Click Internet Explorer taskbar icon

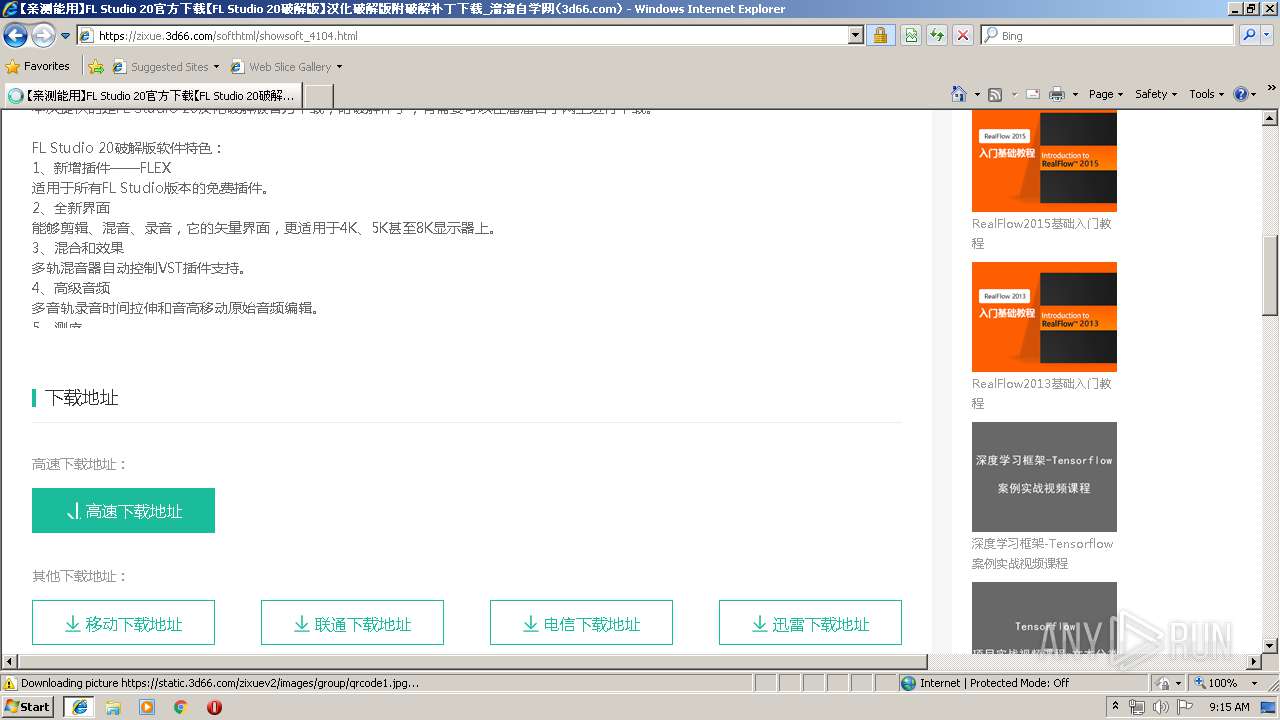pos(79,707)
